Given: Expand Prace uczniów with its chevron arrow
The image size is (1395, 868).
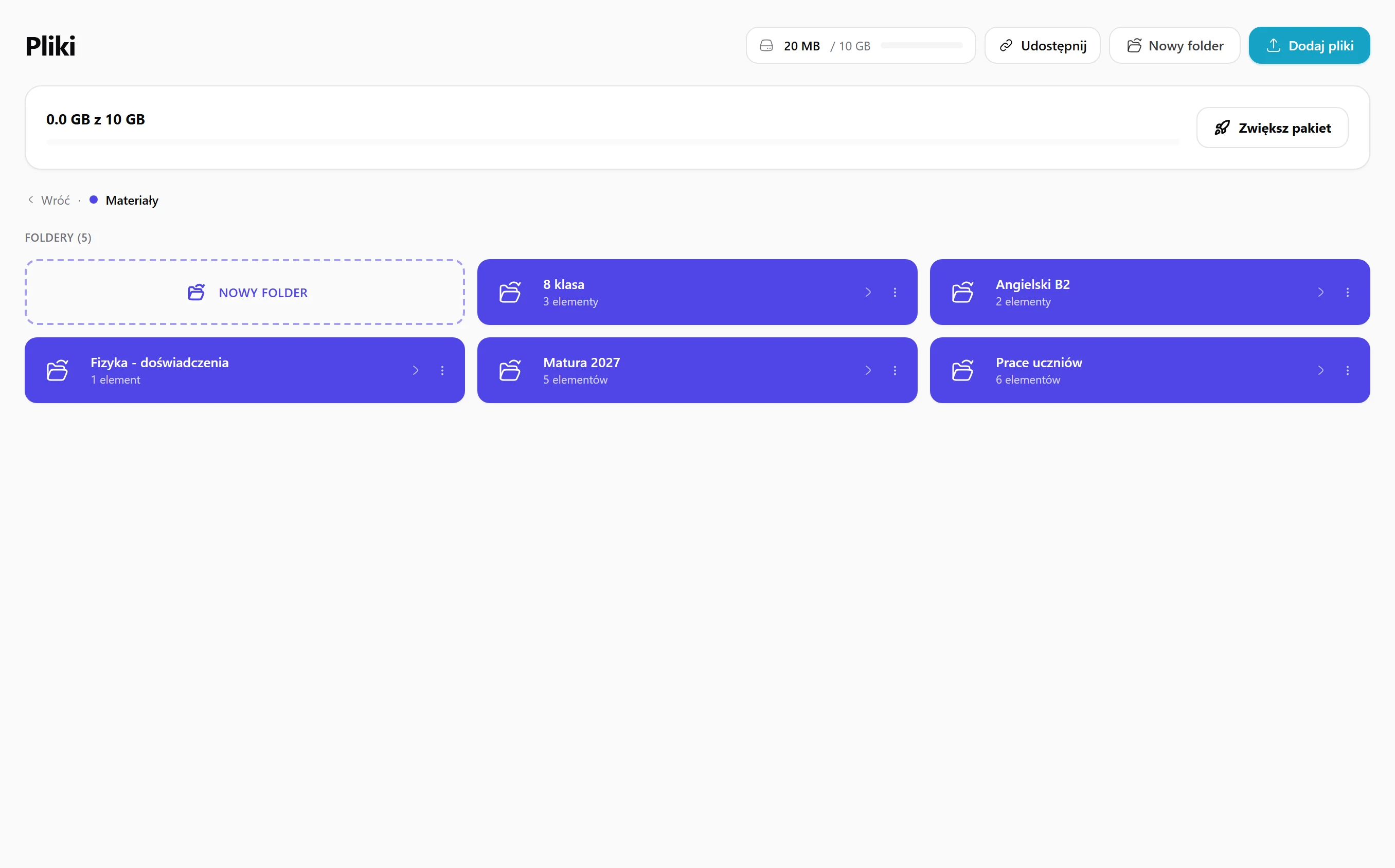Looking at the screenshot, I should click(1320, 370).
